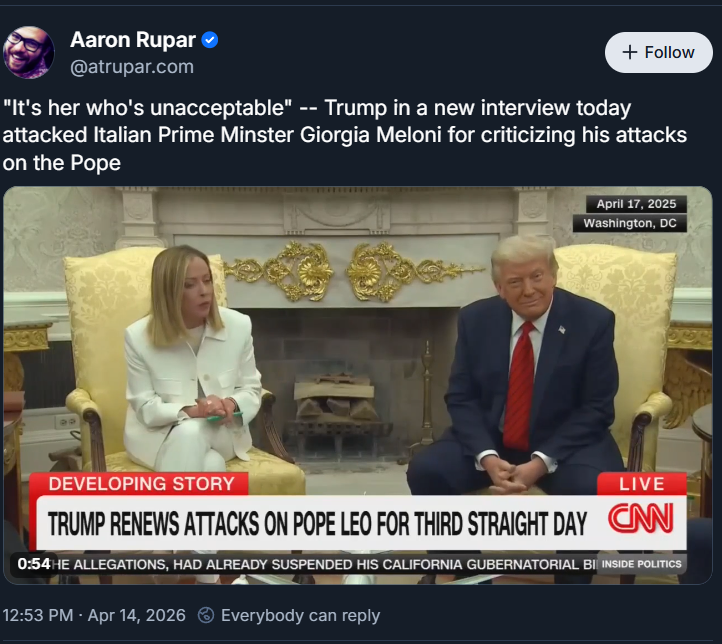Click the scrolling news ticker in video

[322, 564]
